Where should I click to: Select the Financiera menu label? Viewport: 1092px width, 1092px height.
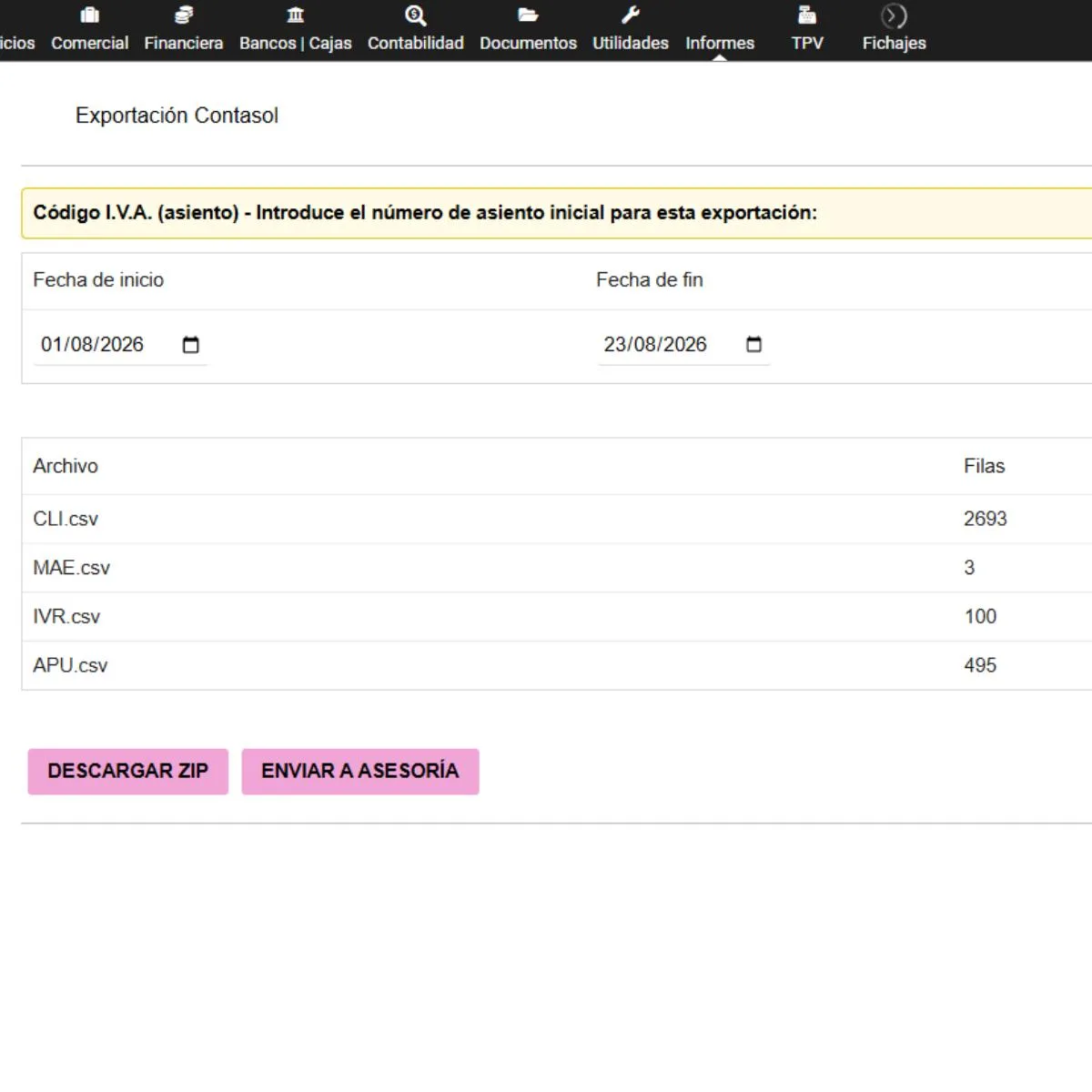click(x=184, y=43)
